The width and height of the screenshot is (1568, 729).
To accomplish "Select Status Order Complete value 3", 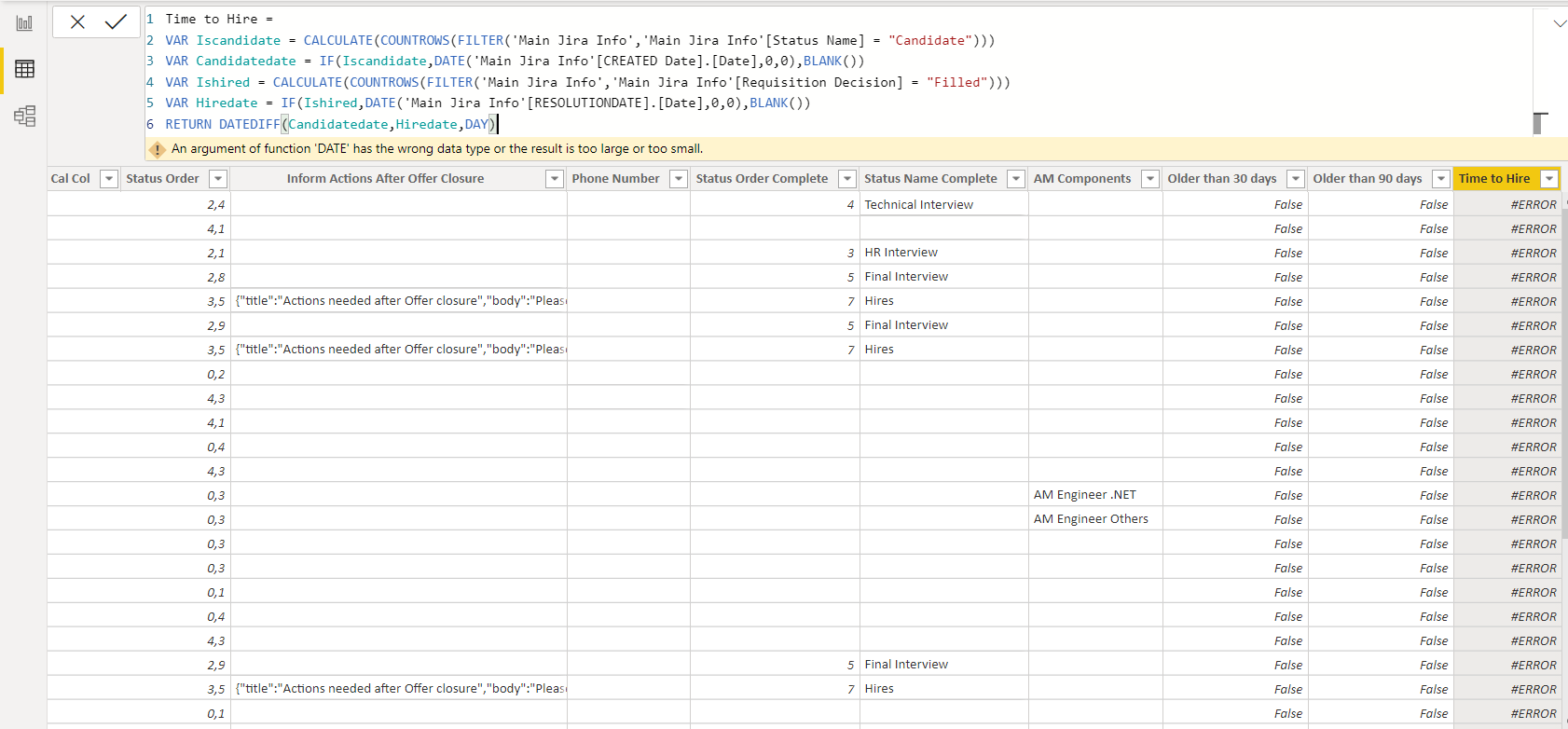I will click(x=775, y=253).
